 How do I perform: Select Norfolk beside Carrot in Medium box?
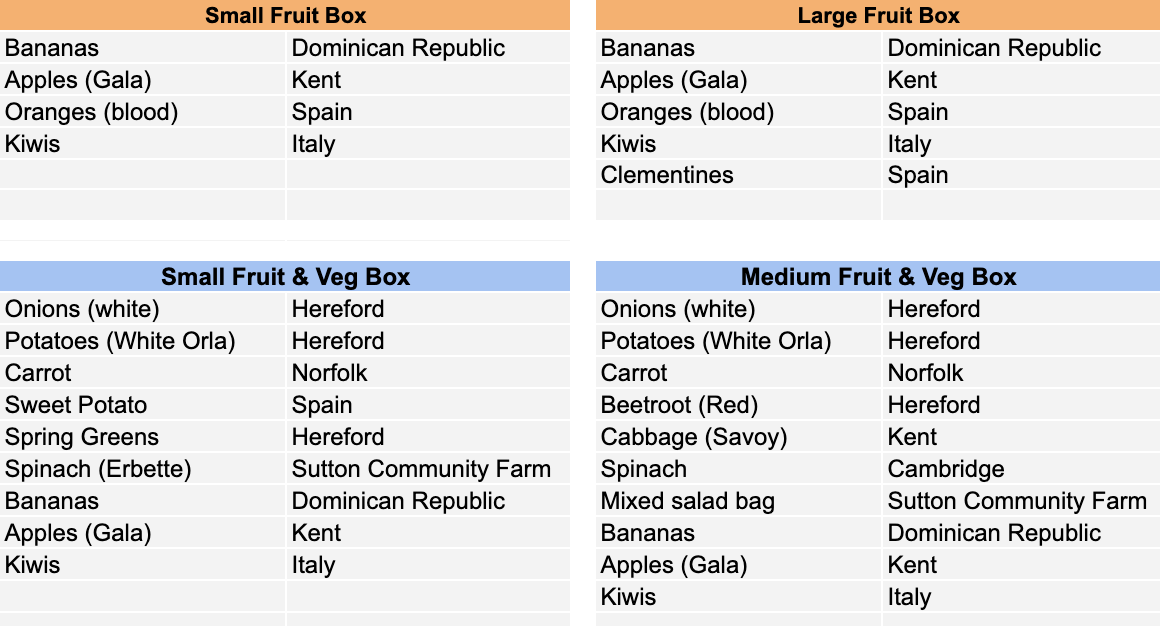pos(1021,373)
